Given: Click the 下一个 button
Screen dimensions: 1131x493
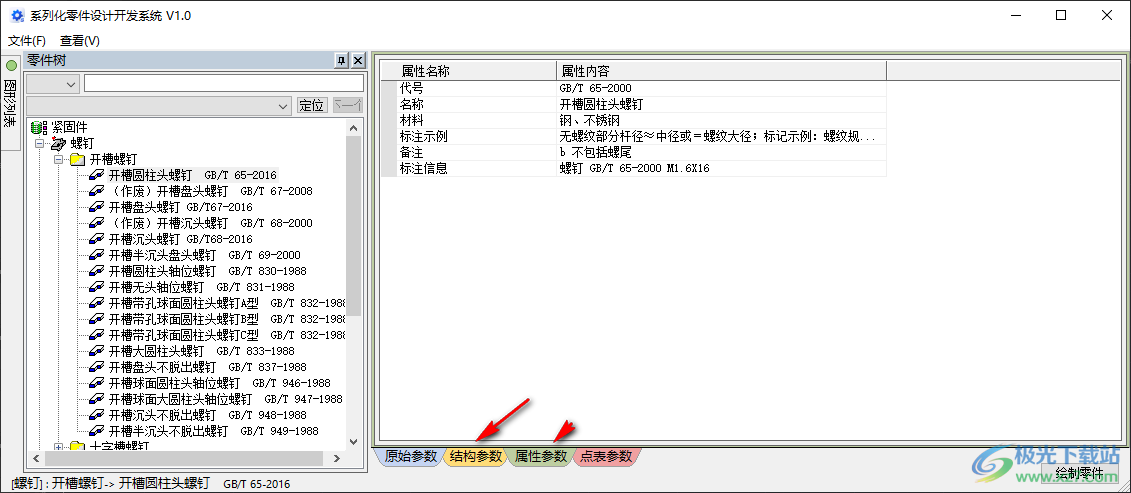Looking at the screenshot, I should tap(348, 105).
